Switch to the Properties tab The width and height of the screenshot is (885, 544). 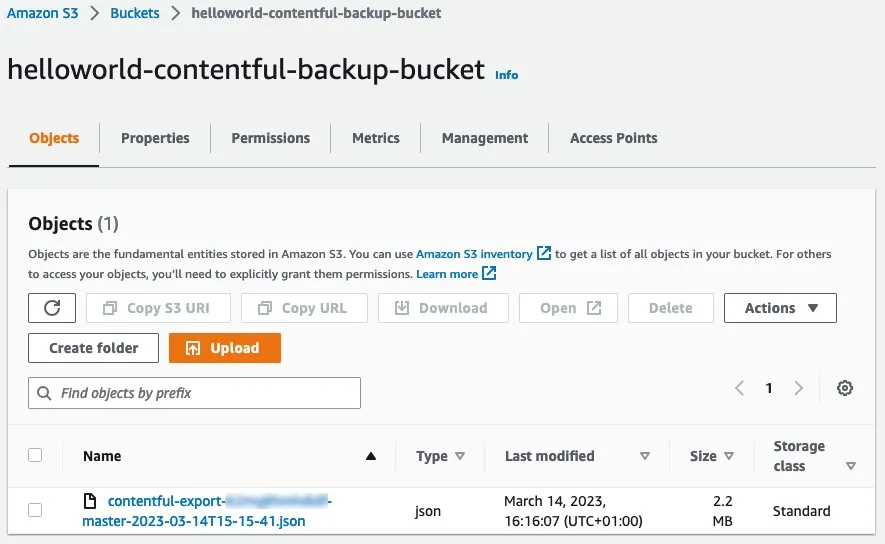click(155, 138)
